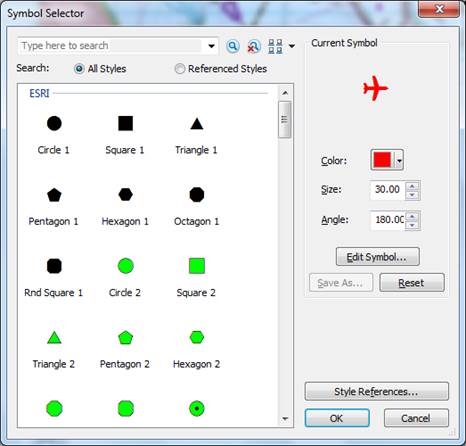Select the green rounded square symbol in bottom row

point(125,409)
